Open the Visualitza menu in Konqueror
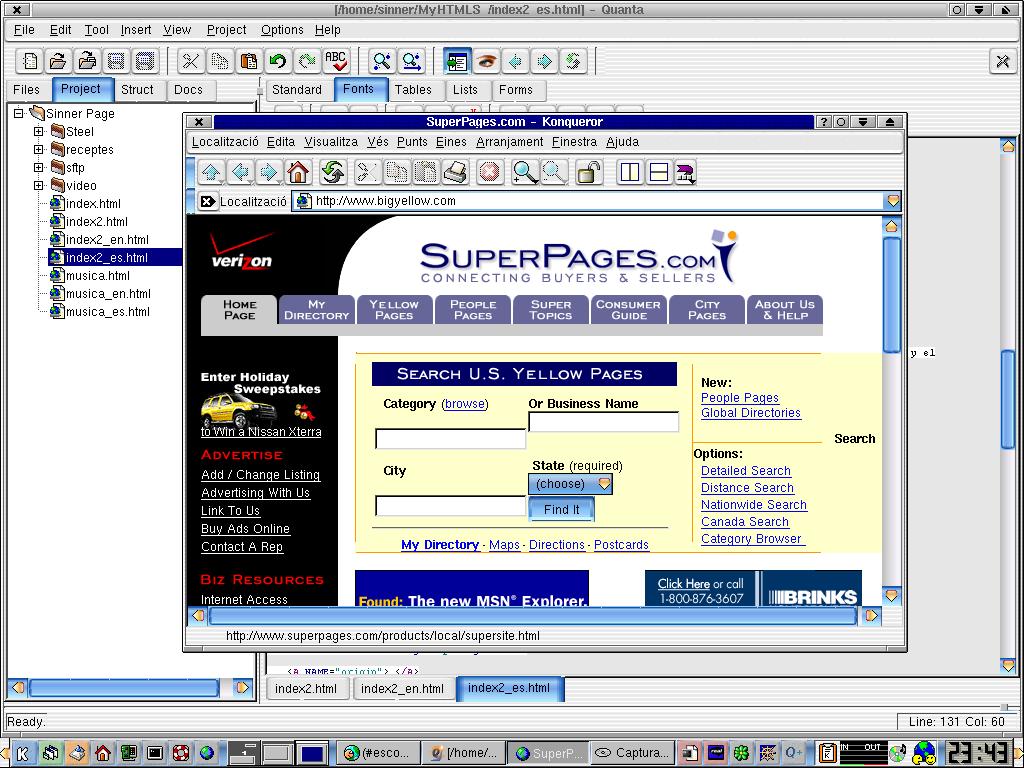1024x768 pixels. (331, 142)
